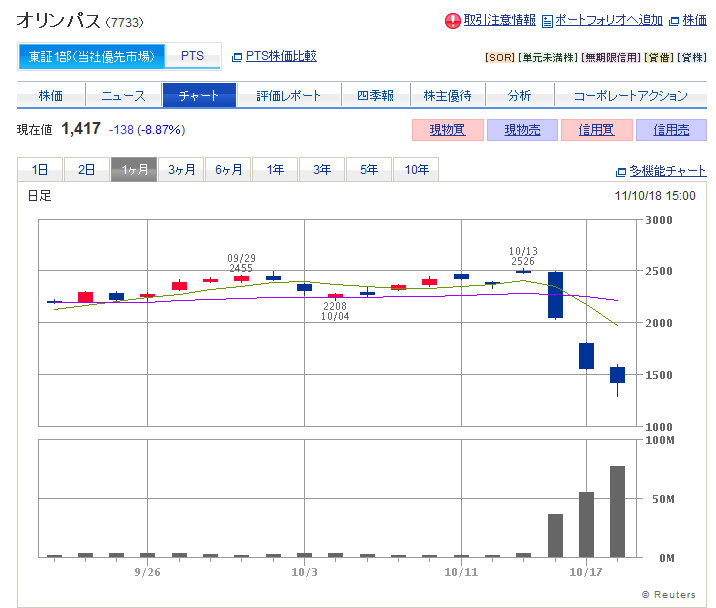The image size is (716, 608).
Task: Click the chart timestamp 11/10/18 15:00
Action: 655,196
